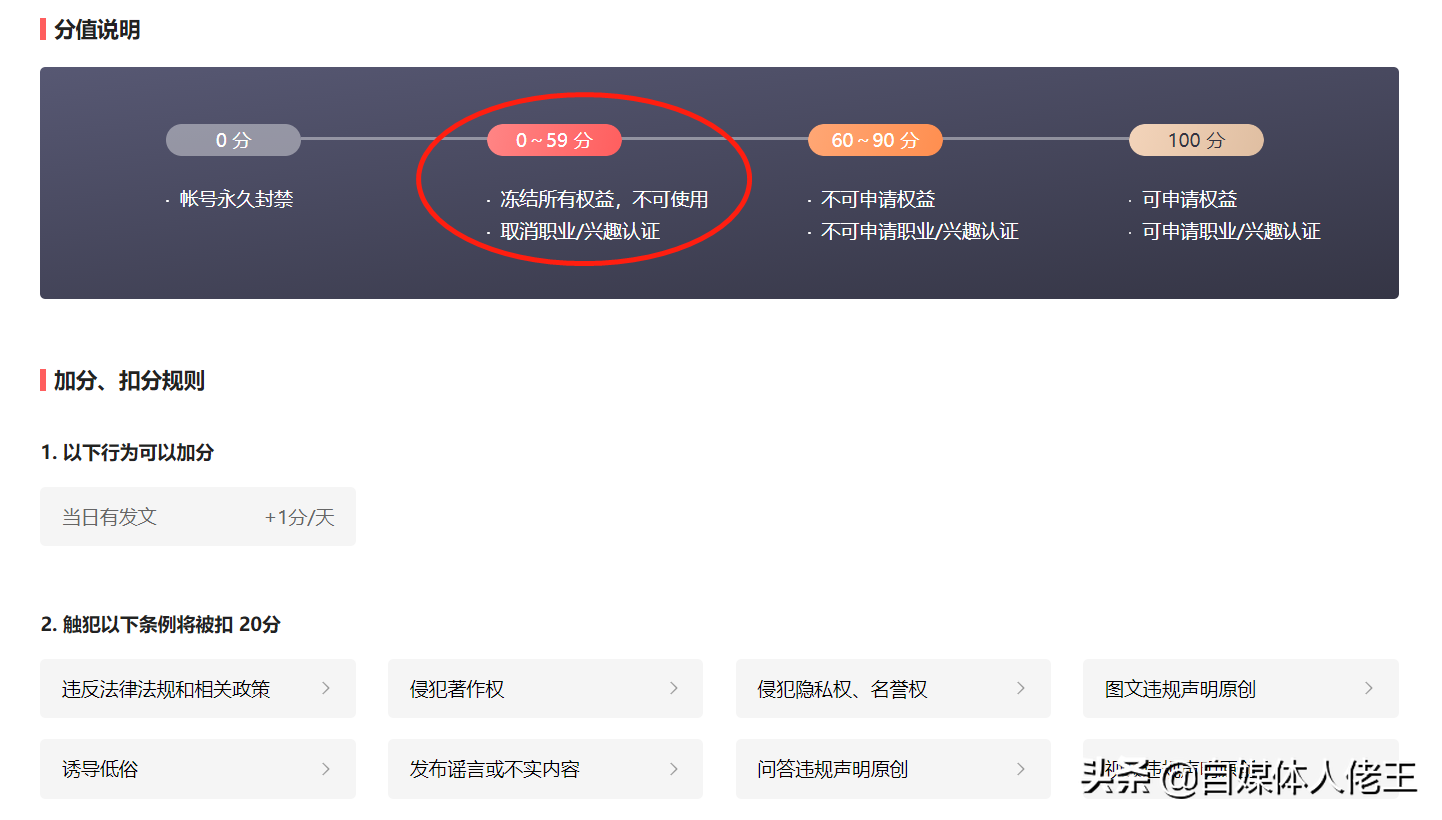Viewport: 1442px width, 820px height.
Task: Click the 当日有发文 +1分/天 bonus card
Action: (x=197, y=517)
